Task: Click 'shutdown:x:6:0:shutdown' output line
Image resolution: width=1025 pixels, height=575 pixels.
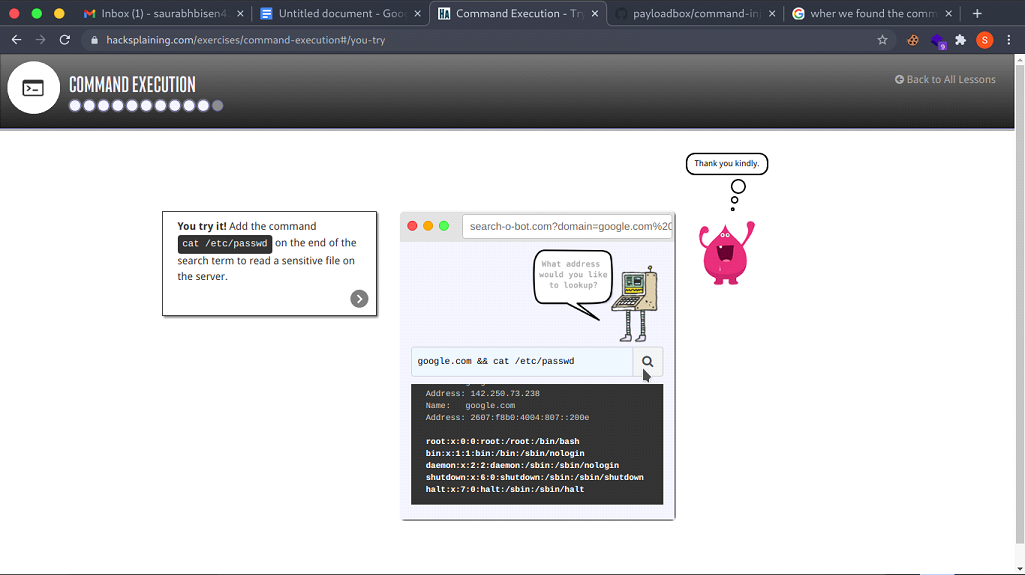Action: 534,478
